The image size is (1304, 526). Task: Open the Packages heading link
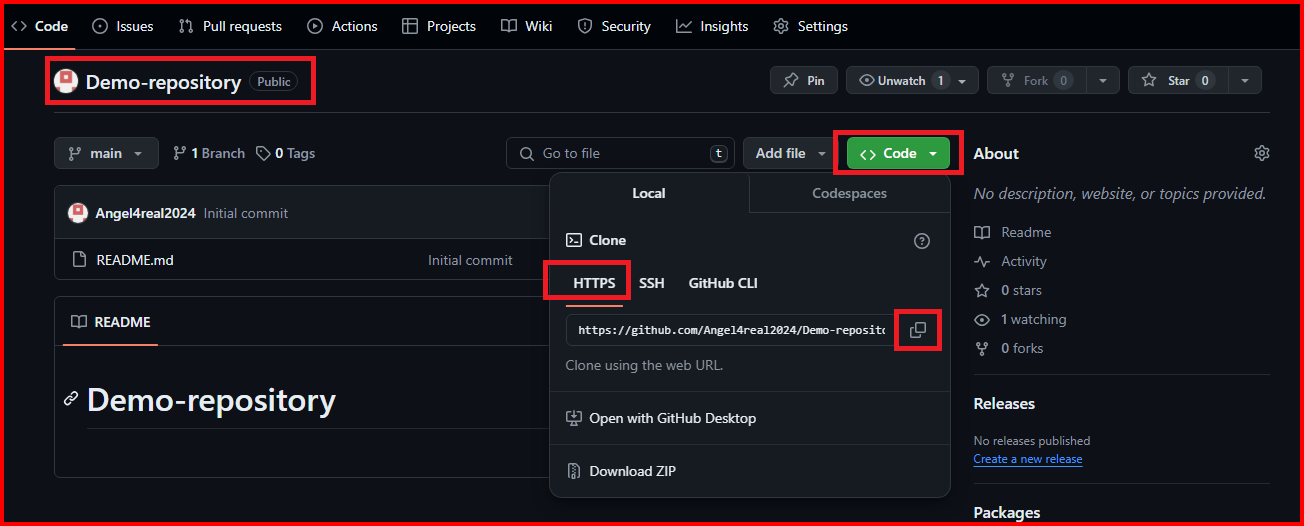(x=1007, y=512)
